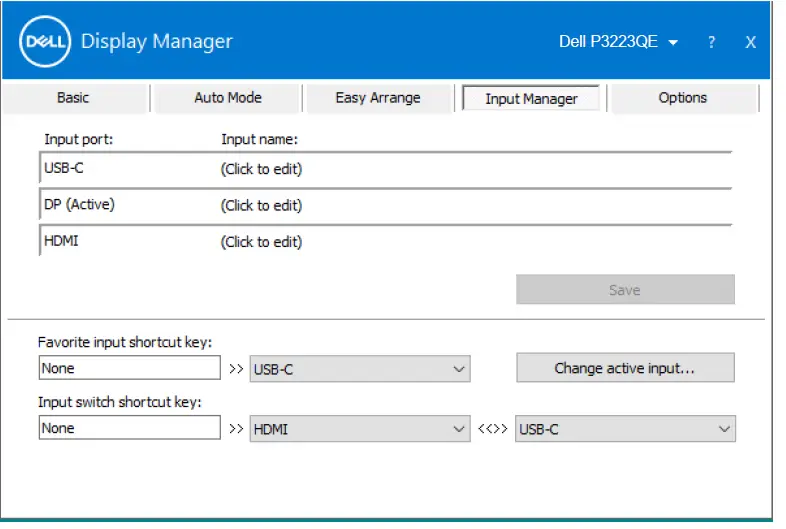Expand the favorite input USB-C dropdown

pos(360,369)
